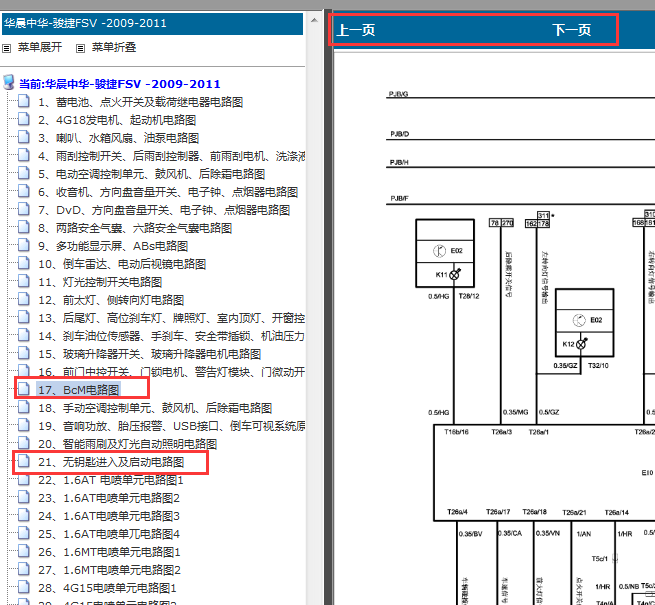
Task: Click the computer icon next to 当前:华晨中华
Action: 9,82
